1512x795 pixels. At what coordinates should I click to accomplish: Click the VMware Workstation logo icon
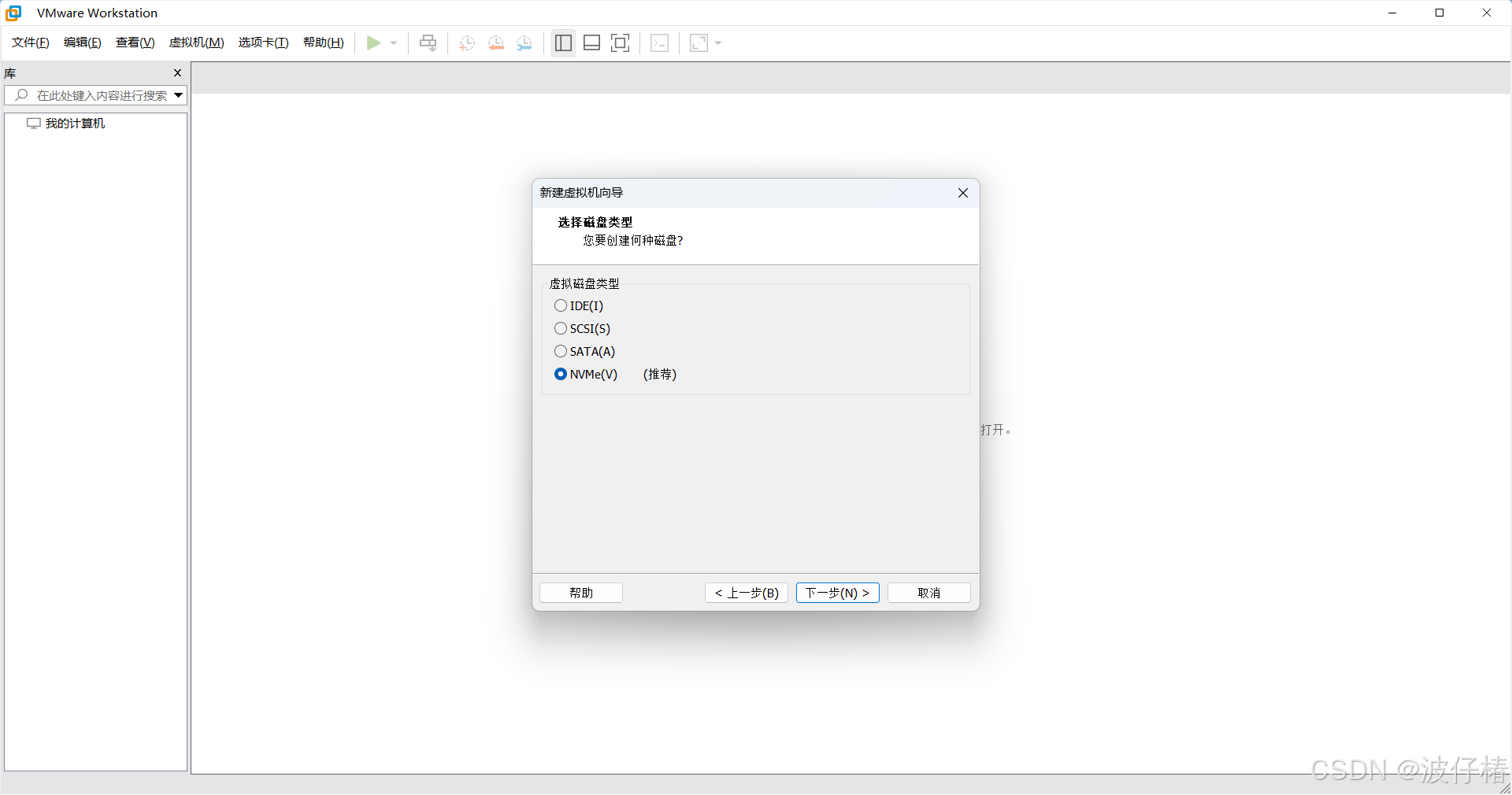click(x=13, y=13)
